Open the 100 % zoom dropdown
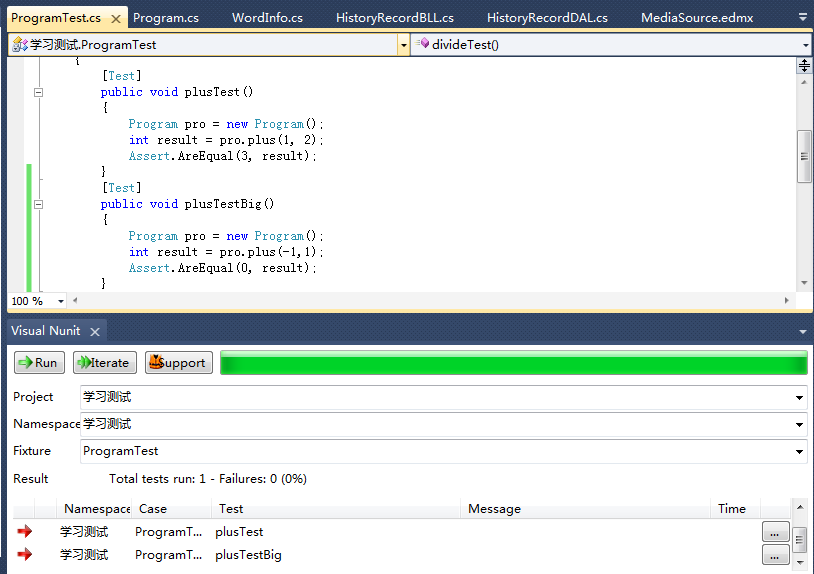 (61, 301)
